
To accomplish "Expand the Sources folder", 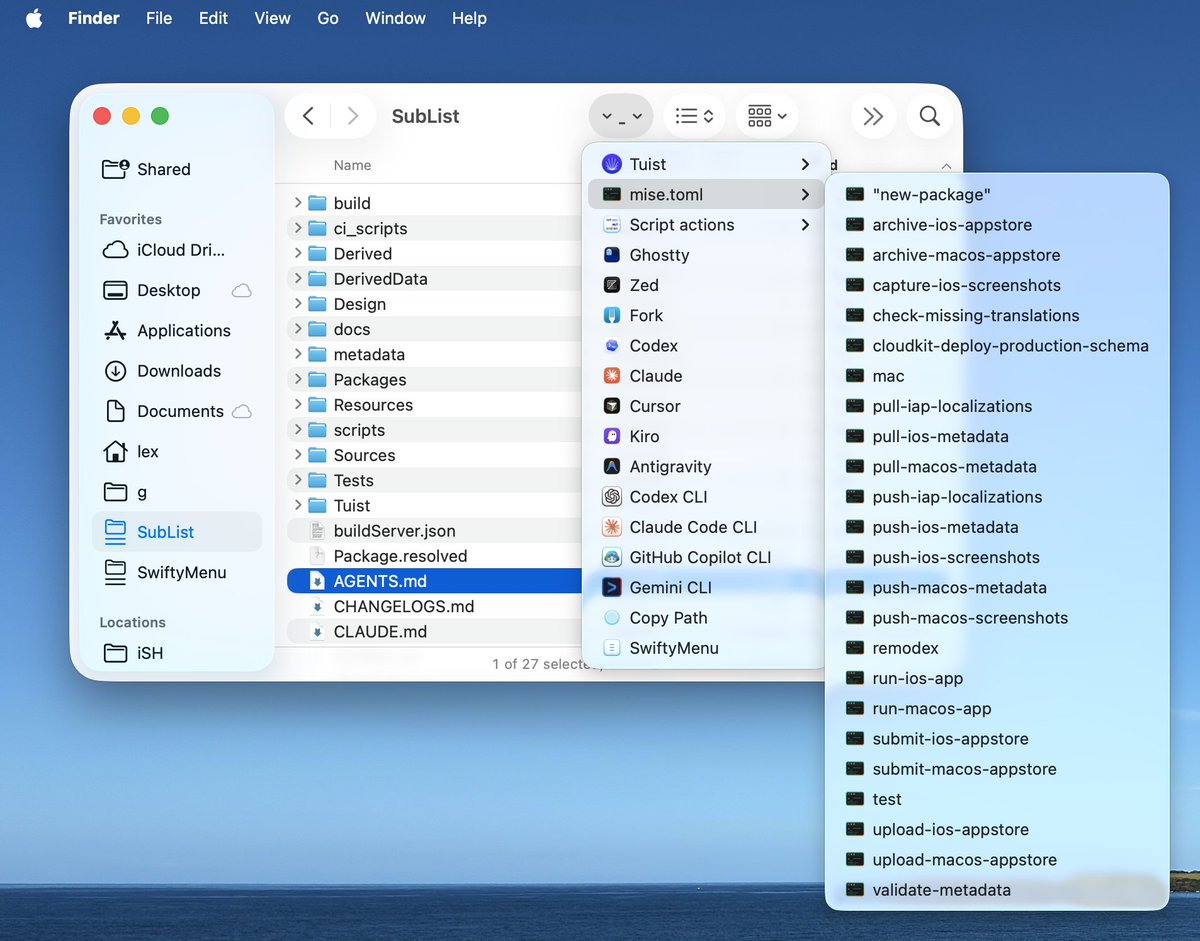I will 297,455.
